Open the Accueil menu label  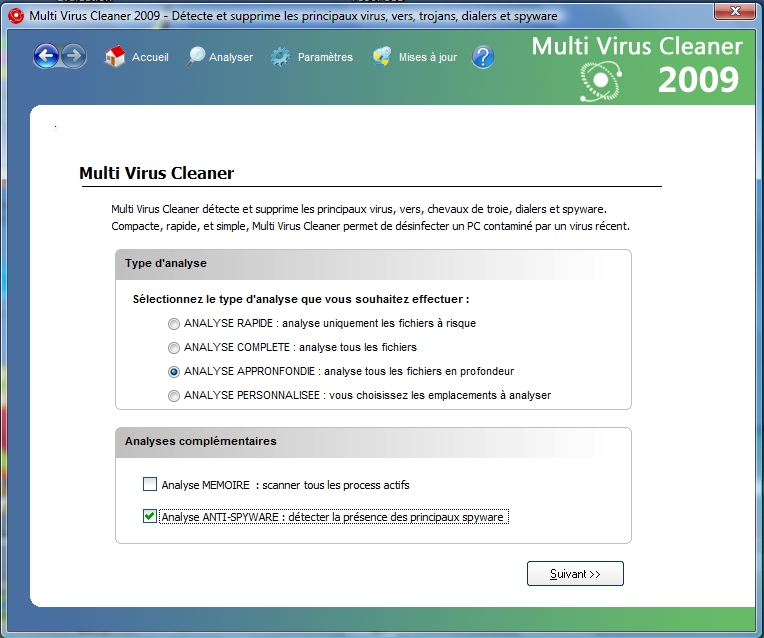(150, 57)
